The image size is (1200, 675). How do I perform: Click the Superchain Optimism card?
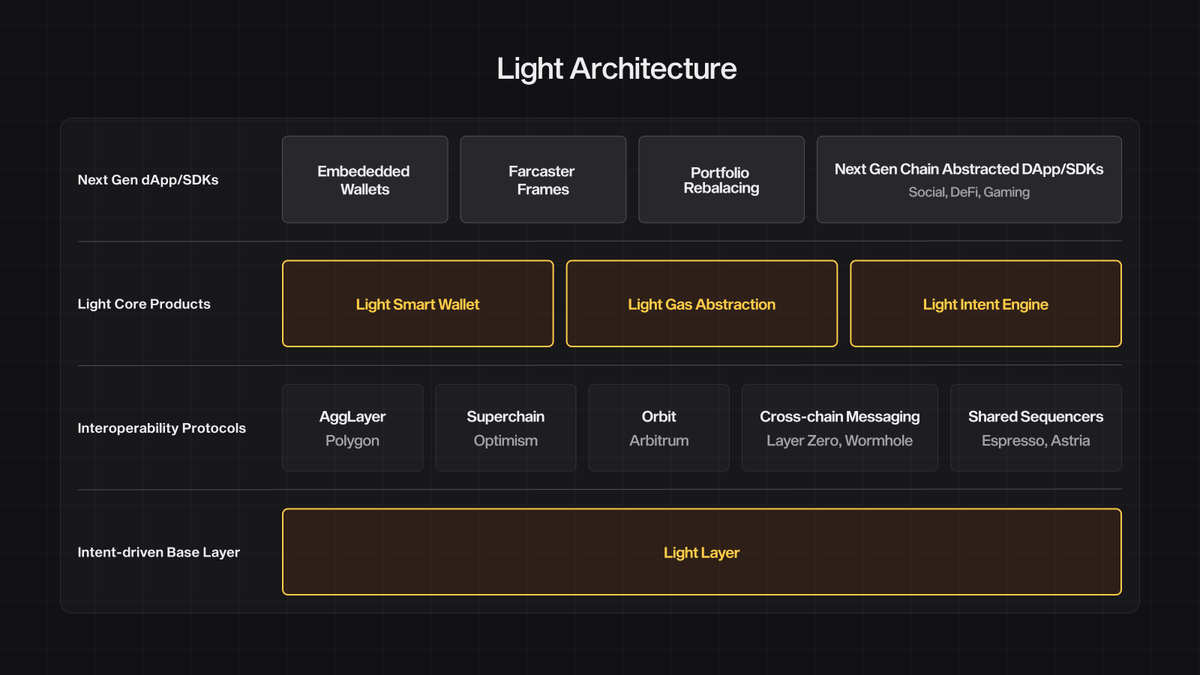[x=505, y=428]
